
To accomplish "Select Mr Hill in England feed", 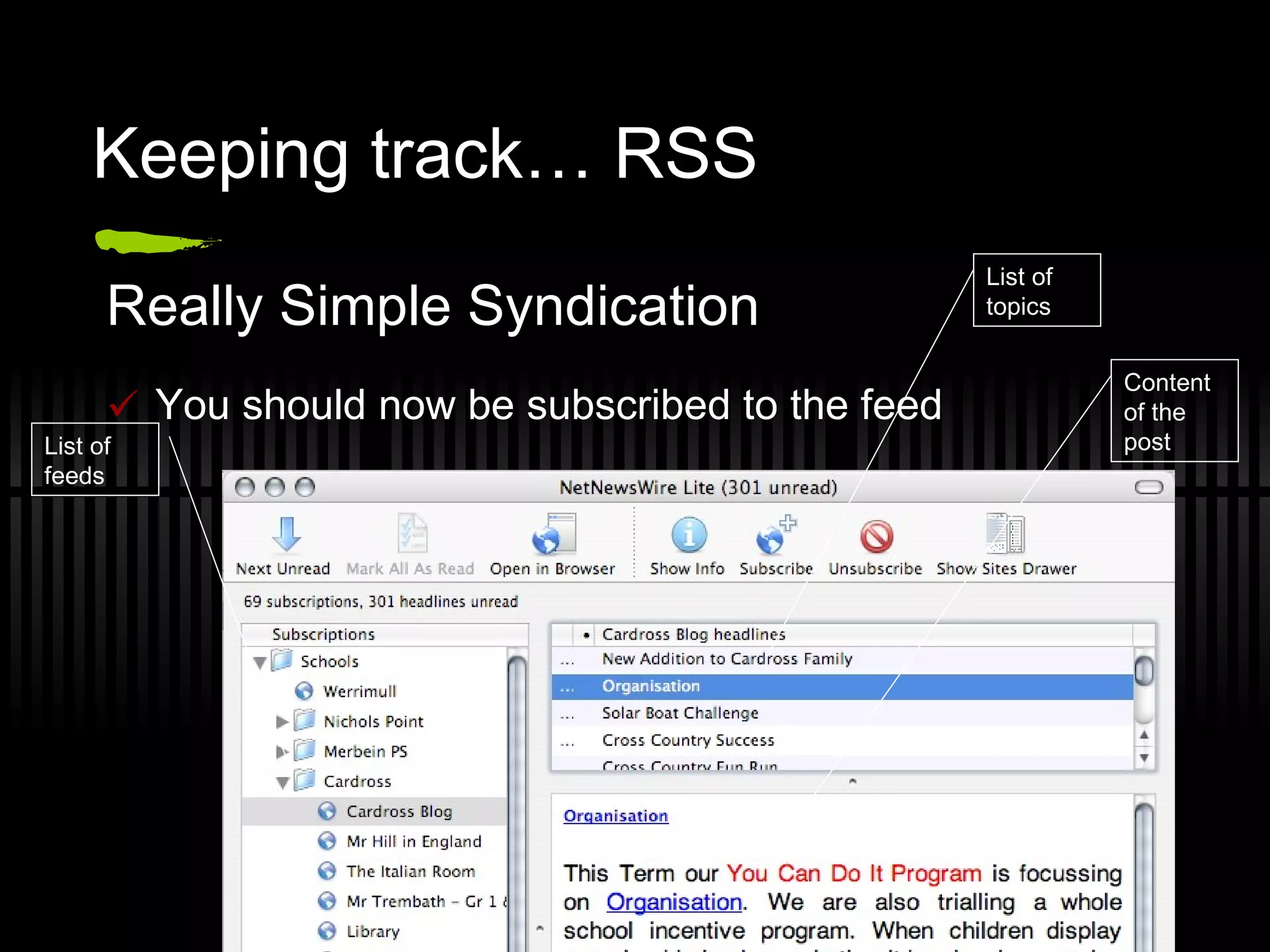I will [413, 842].
